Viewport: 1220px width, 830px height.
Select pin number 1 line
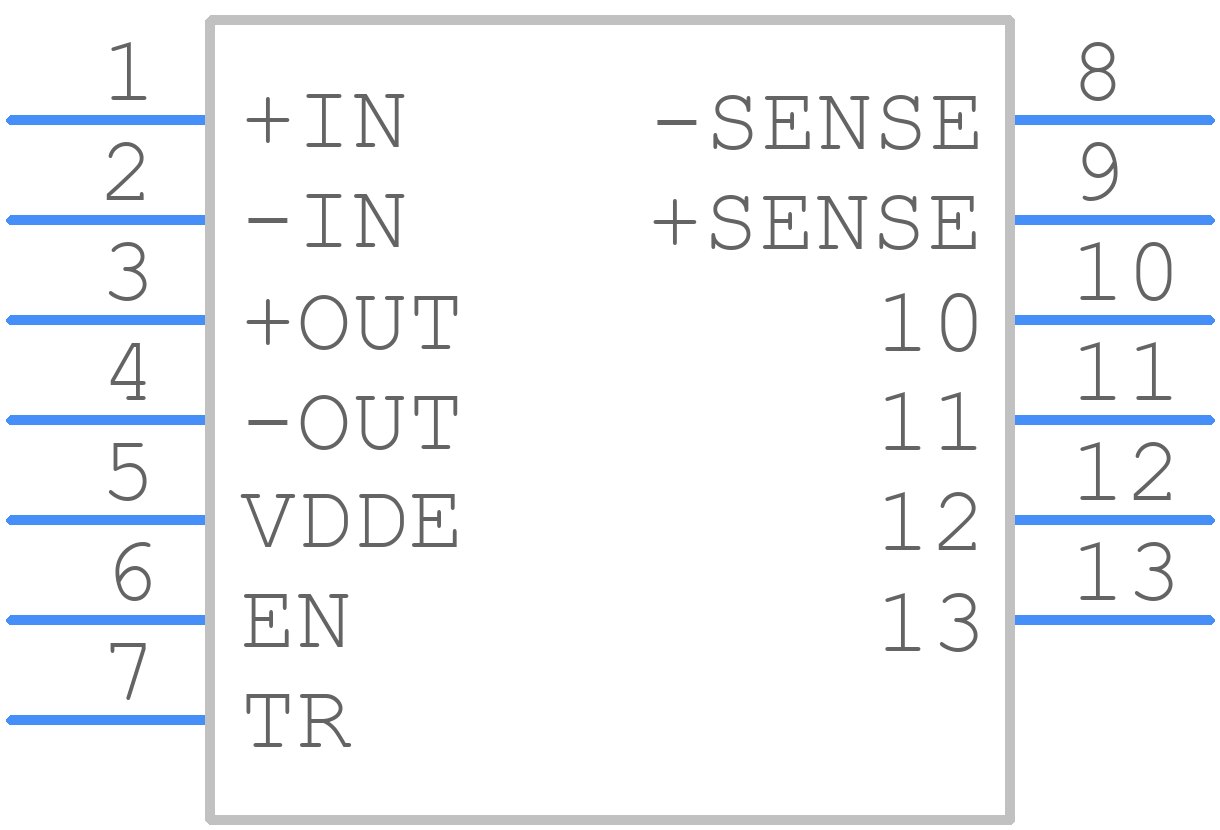click(x=106, y=120)
